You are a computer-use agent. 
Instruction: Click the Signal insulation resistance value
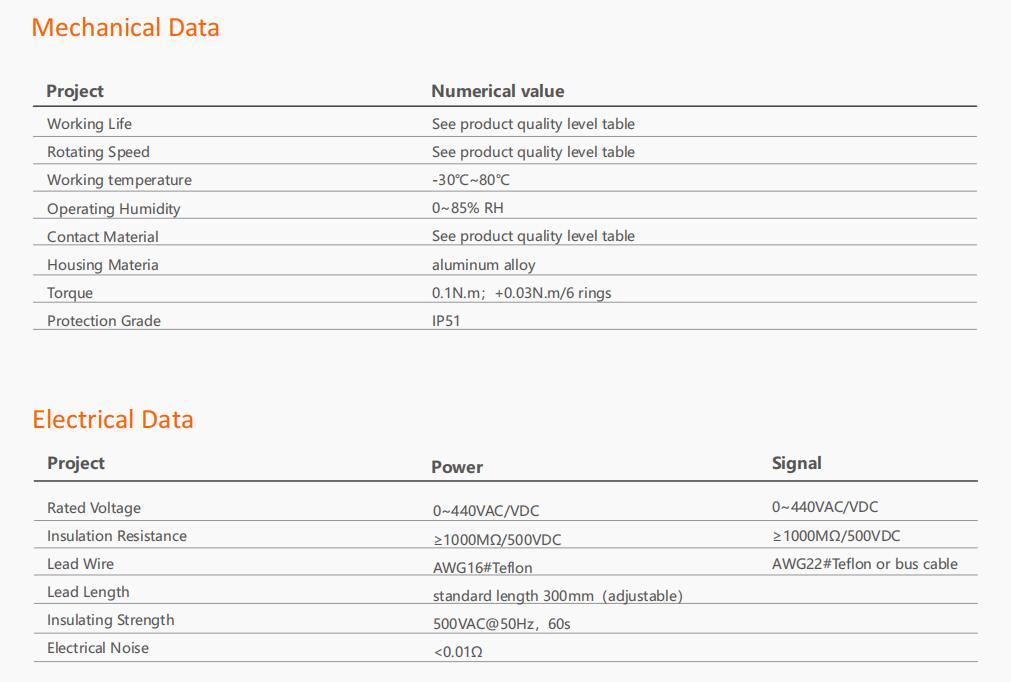(x=836, y=536)
